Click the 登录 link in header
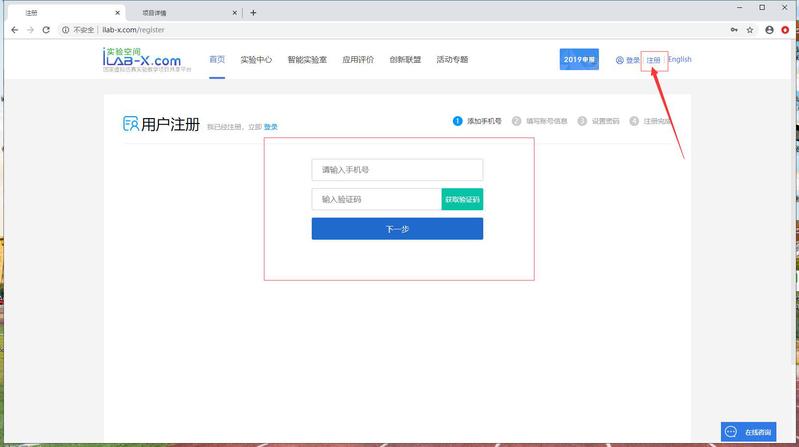Image resolution: width=799 pixels, height=447 pixels. click(632, 60)
